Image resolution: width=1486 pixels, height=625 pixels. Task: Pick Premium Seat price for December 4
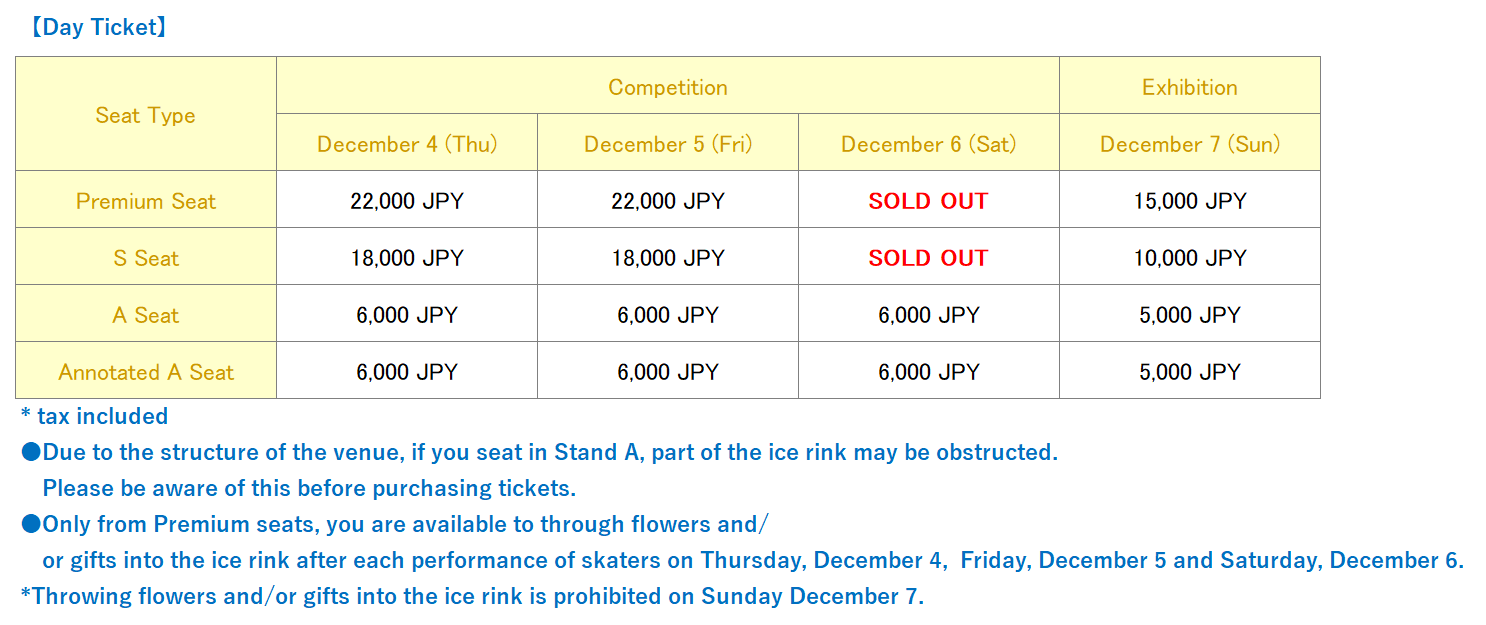tap(406, 201)
